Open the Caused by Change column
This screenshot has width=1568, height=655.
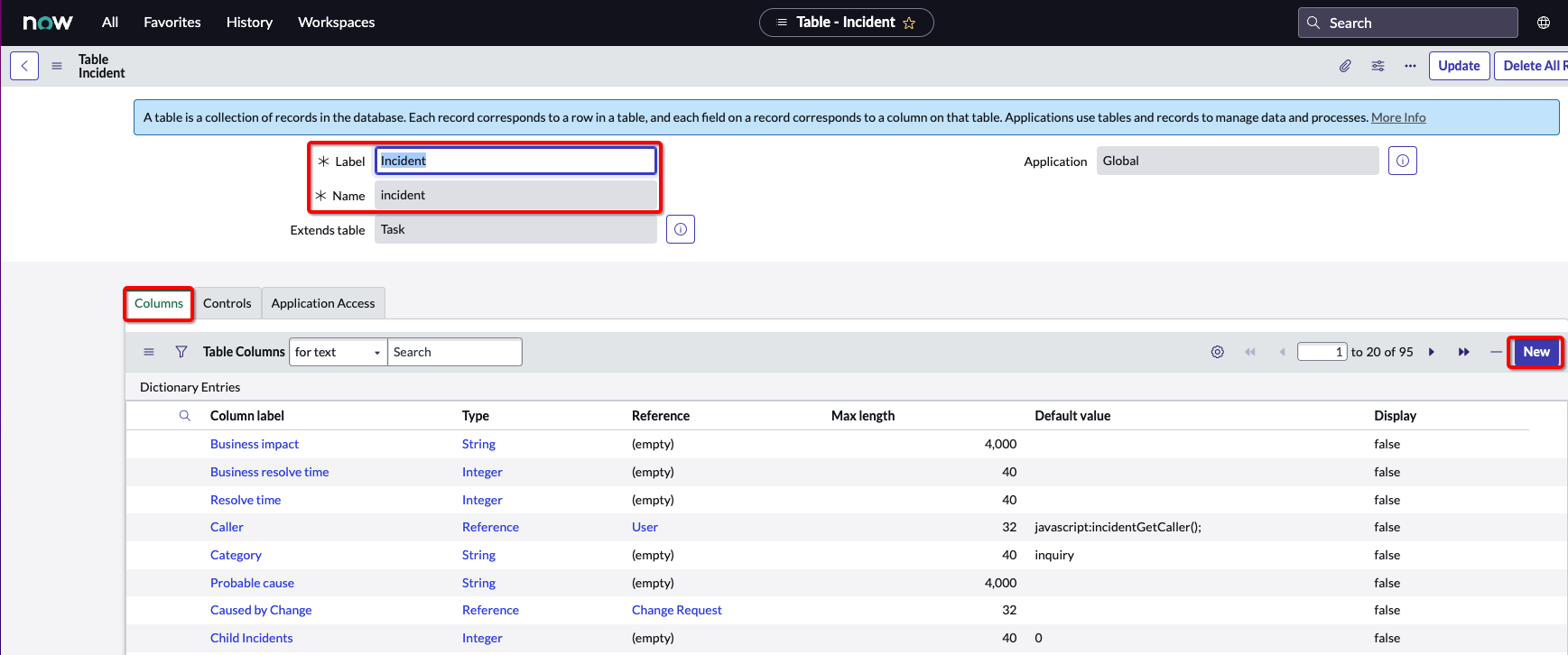(x=261, y=610)
